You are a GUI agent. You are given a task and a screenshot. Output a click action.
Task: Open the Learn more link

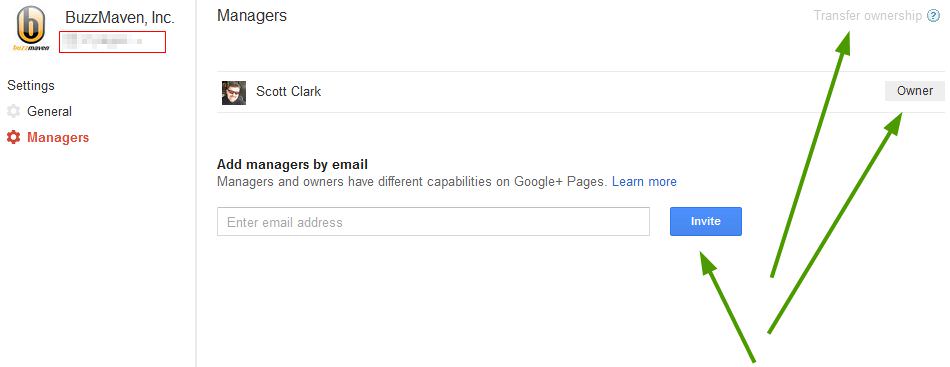click(644, 182)
